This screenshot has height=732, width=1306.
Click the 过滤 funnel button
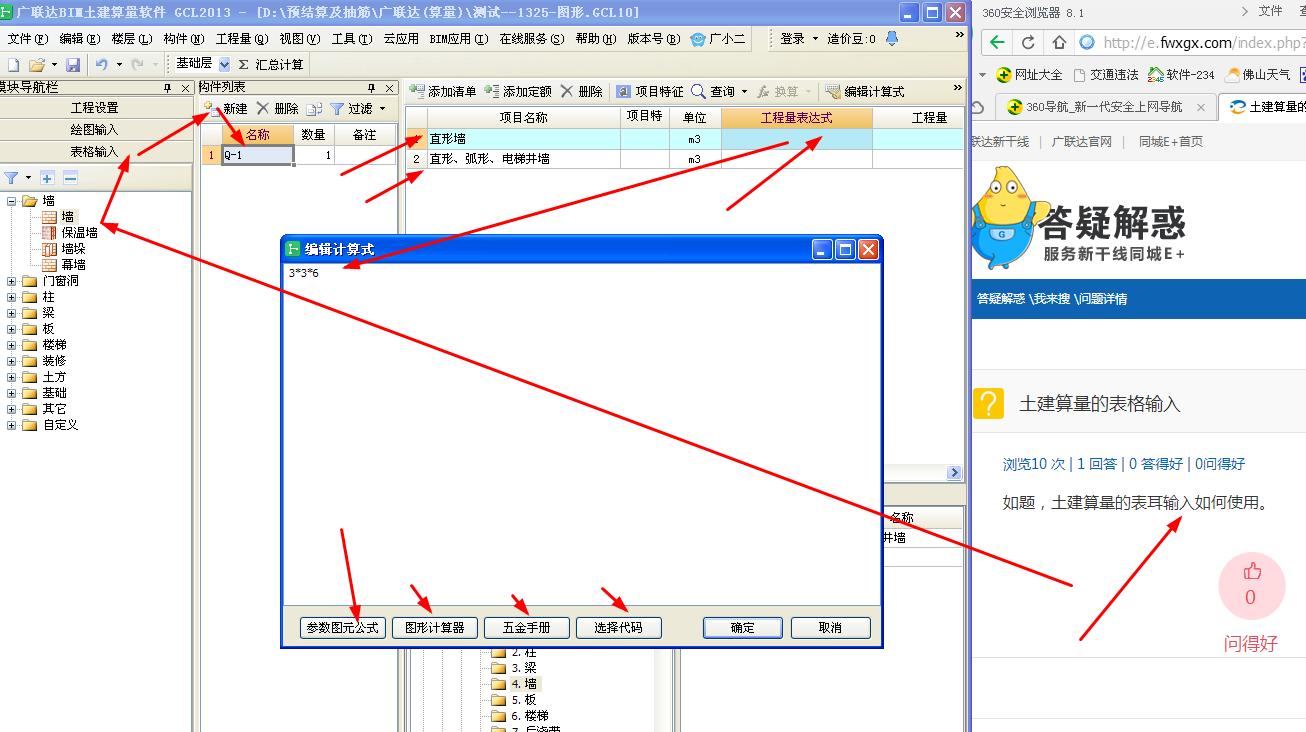pyautogui.click(x=351, y=108)
